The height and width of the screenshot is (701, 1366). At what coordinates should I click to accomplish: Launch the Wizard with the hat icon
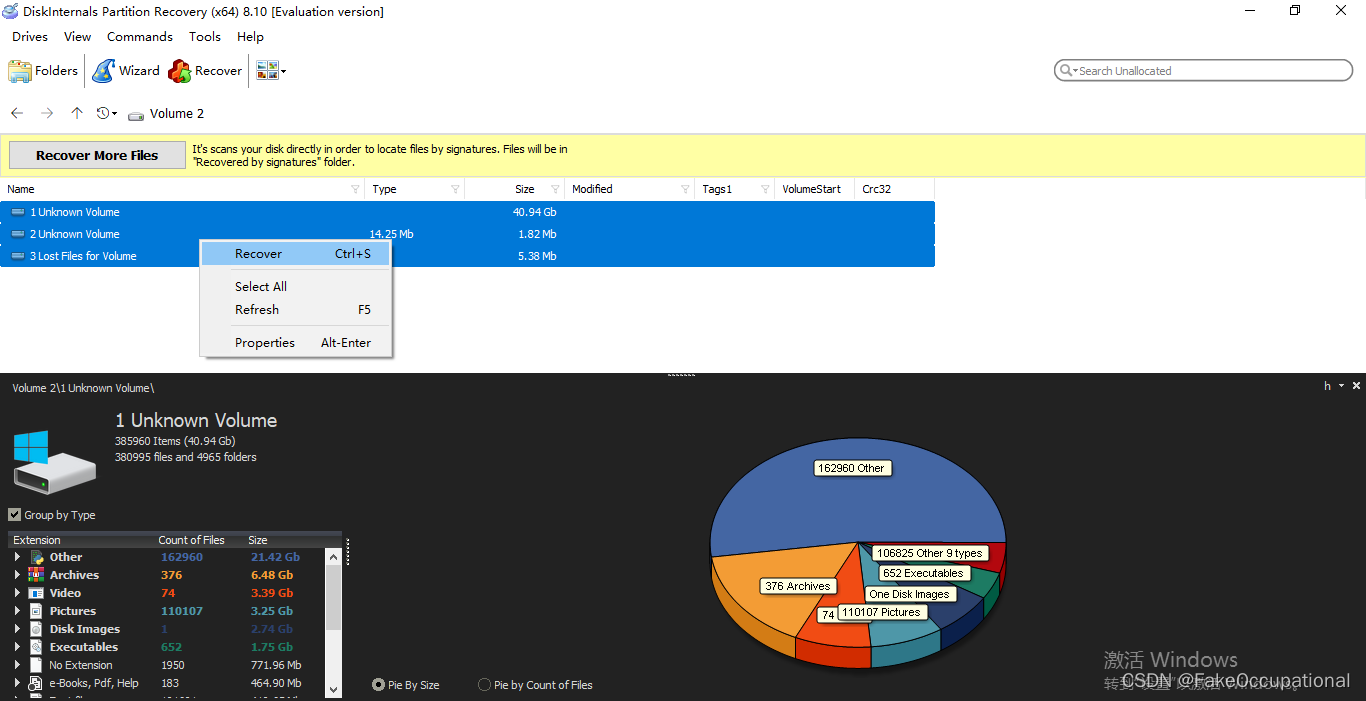pyautogui.click(x=103, y=71)
